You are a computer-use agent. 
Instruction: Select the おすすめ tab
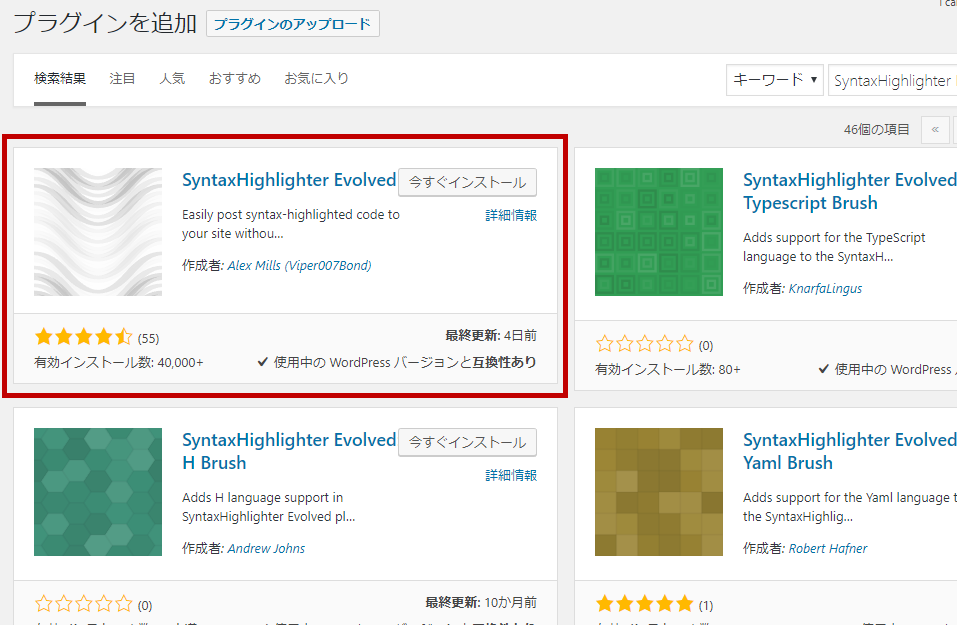coord(235,78)
